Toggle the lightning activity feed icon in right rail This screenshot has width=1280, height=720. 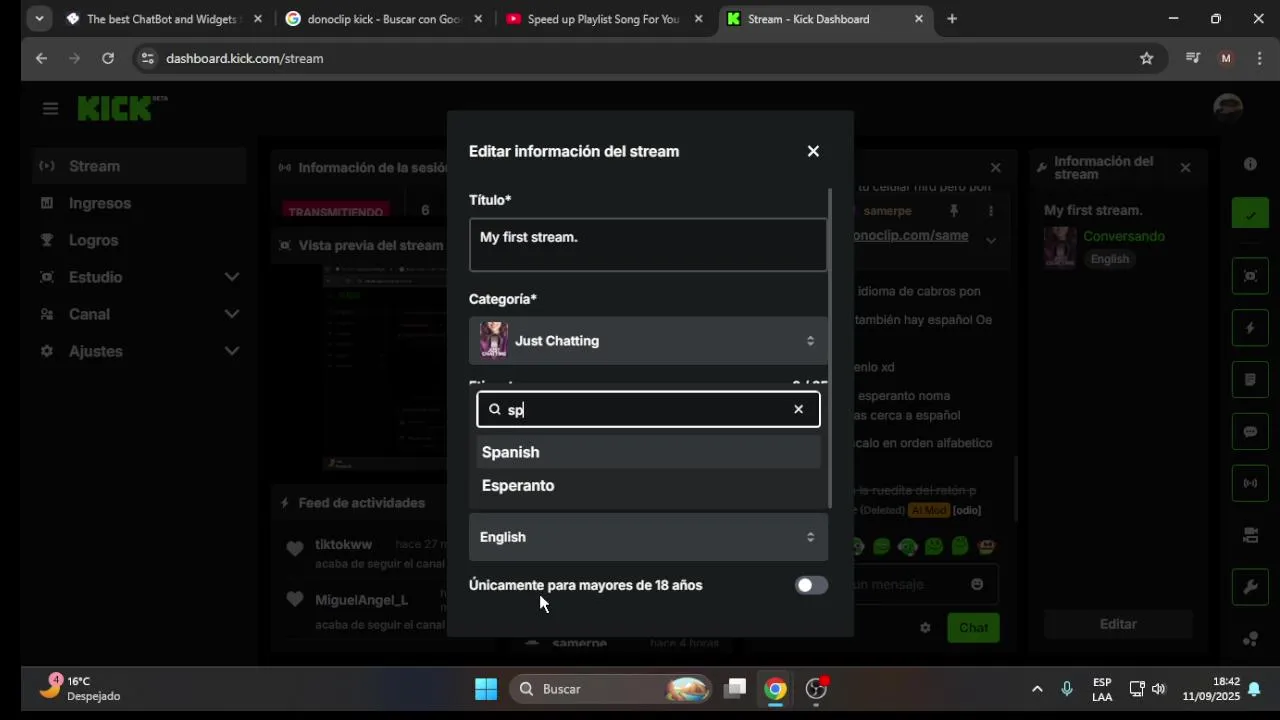1250,328
